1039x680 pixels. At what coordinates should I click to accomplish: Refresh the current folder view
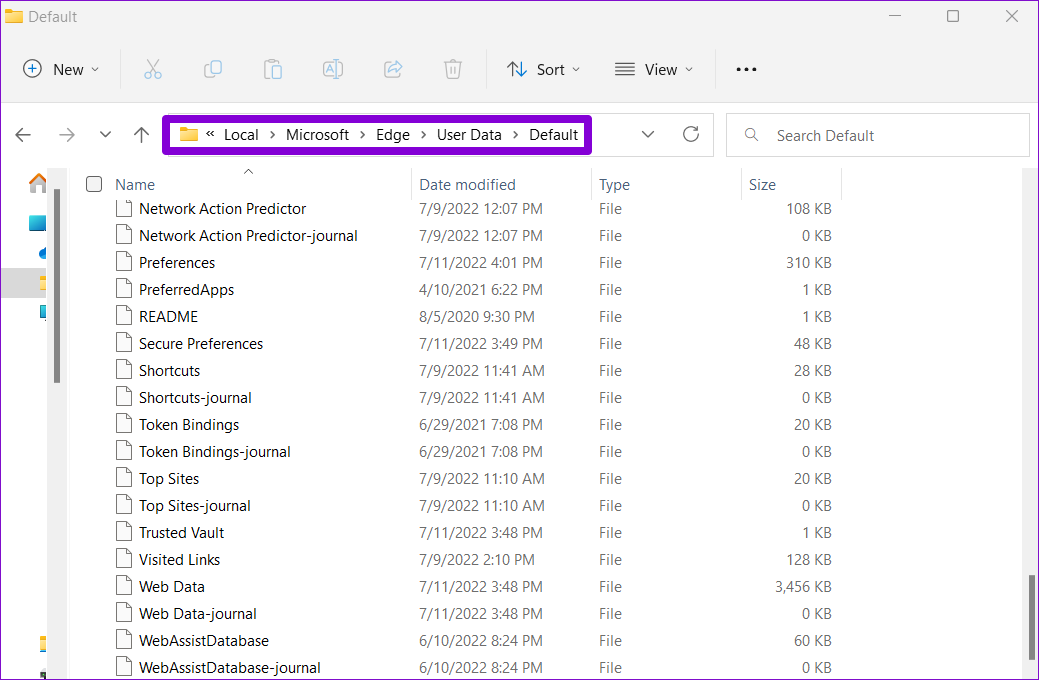pos(690,135)
